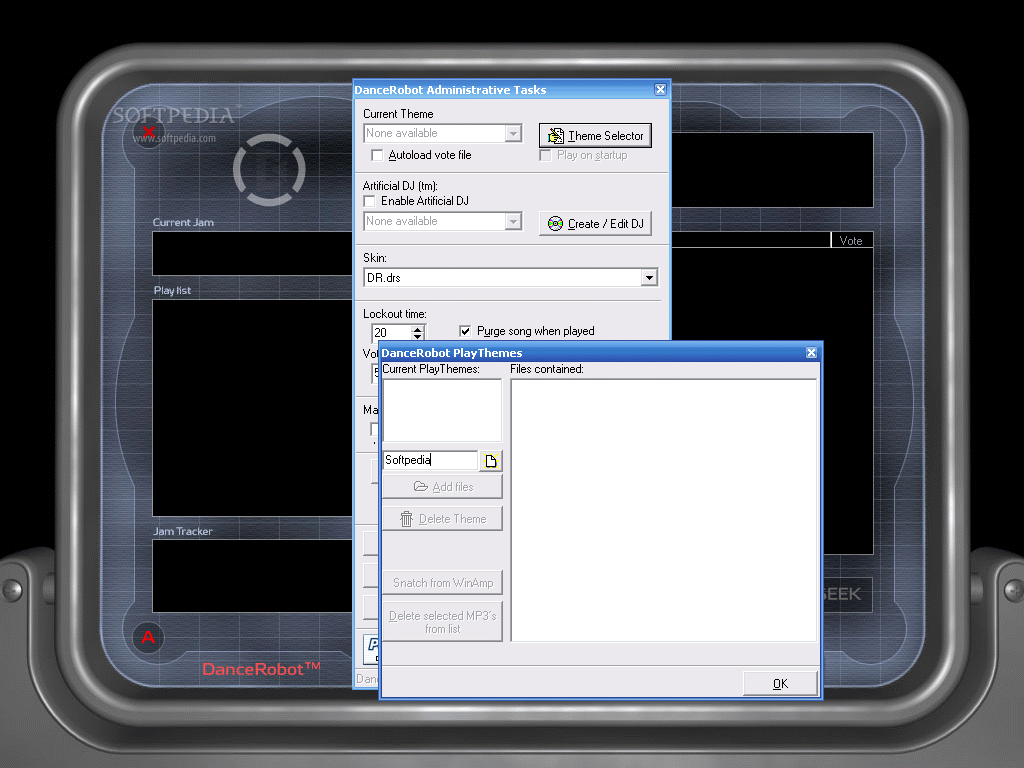Click the Current PlayThemes list box

[x=442, y=410]
